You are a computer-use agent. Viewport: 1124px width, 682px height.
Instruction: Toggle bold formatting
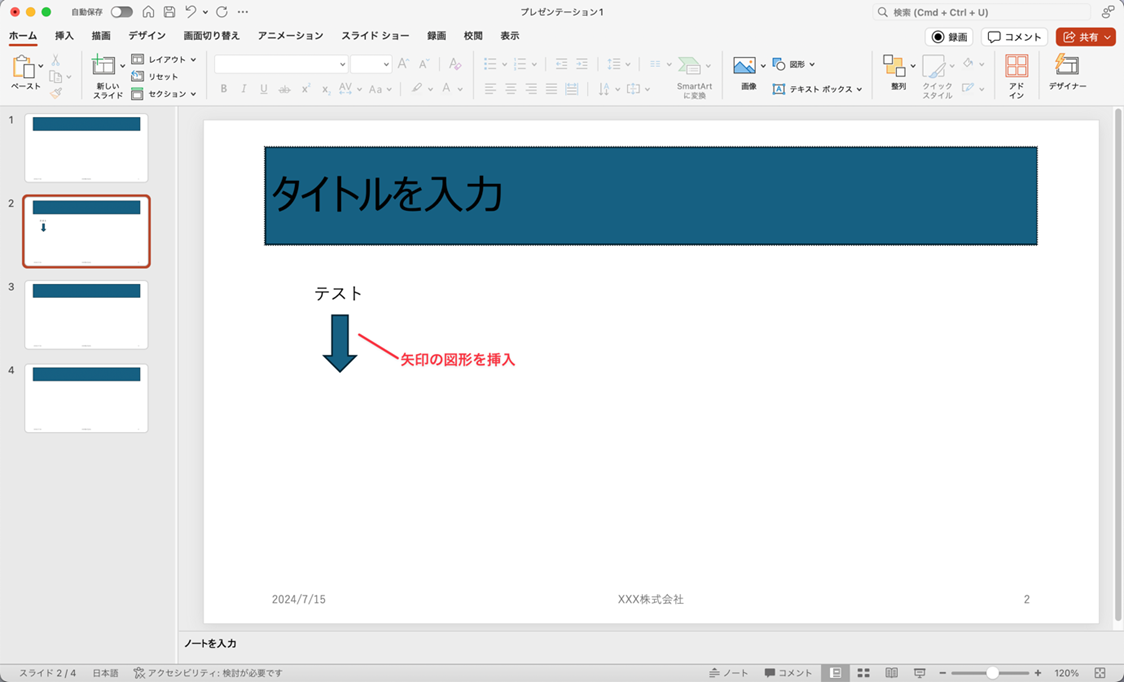(224, 89)
